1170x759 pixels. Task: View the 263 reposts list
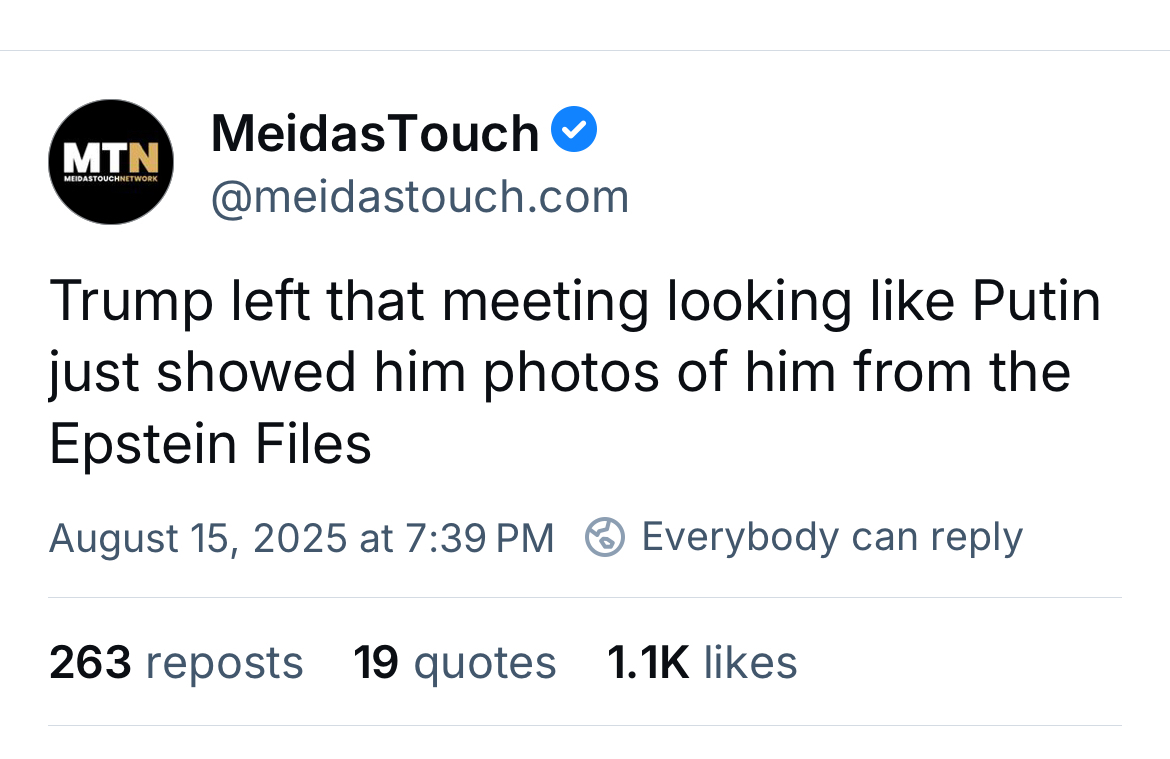click(x=176, y=662)
